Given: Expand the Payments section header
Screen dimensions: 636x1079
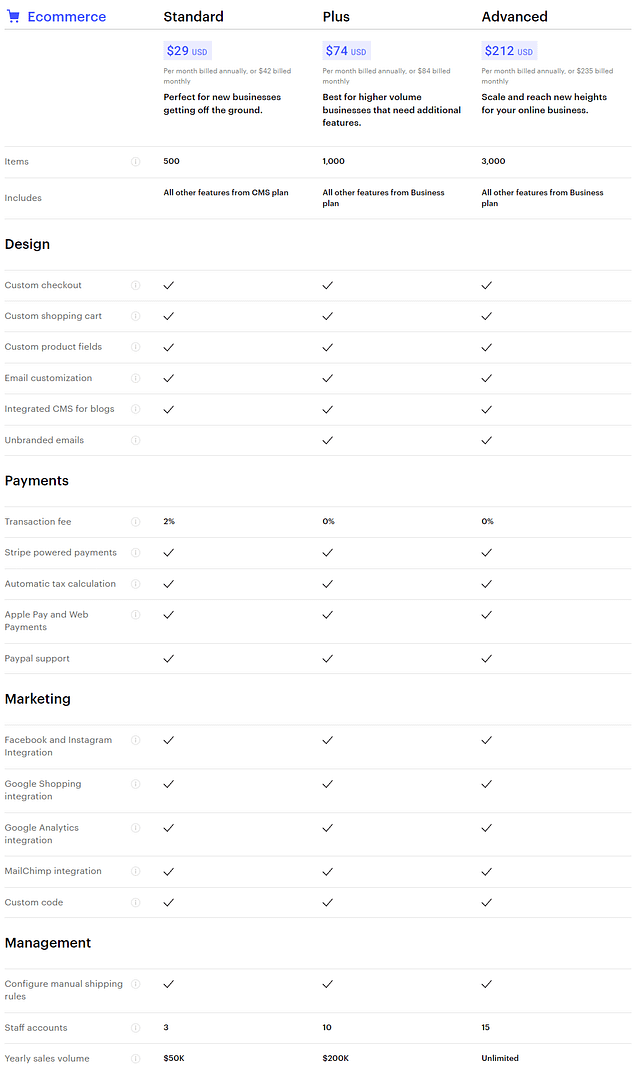Looking at the screenshot, I should pyautogui.click(x=36, y=481).
